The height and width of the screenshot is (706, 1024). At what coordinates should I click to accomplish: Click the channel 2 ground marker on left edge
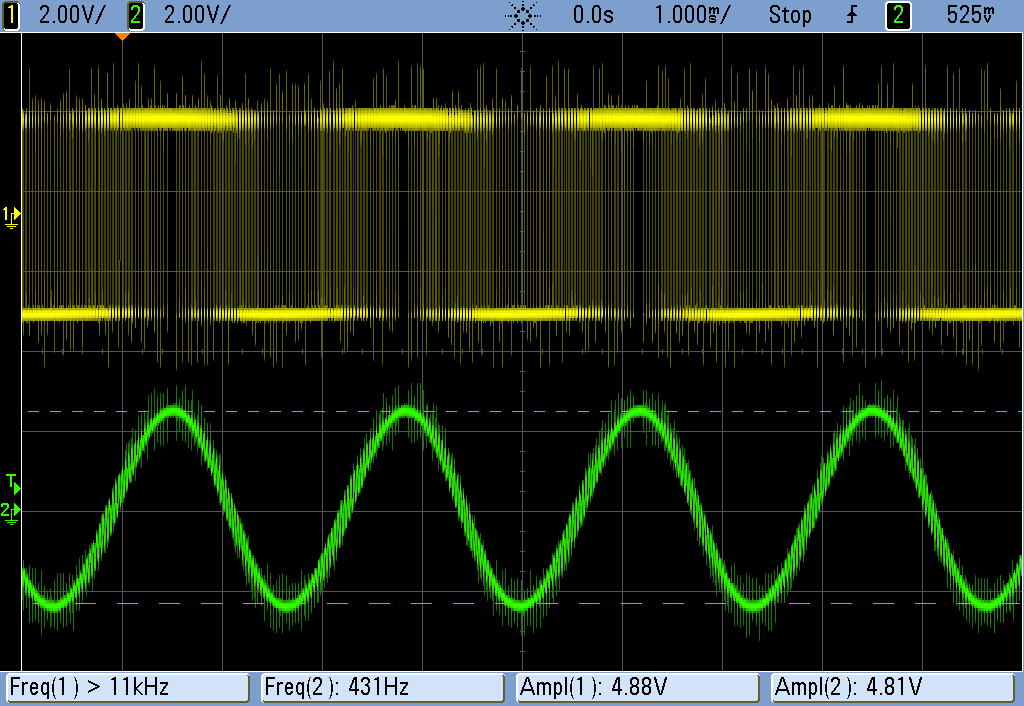click(x=11, y=511)
